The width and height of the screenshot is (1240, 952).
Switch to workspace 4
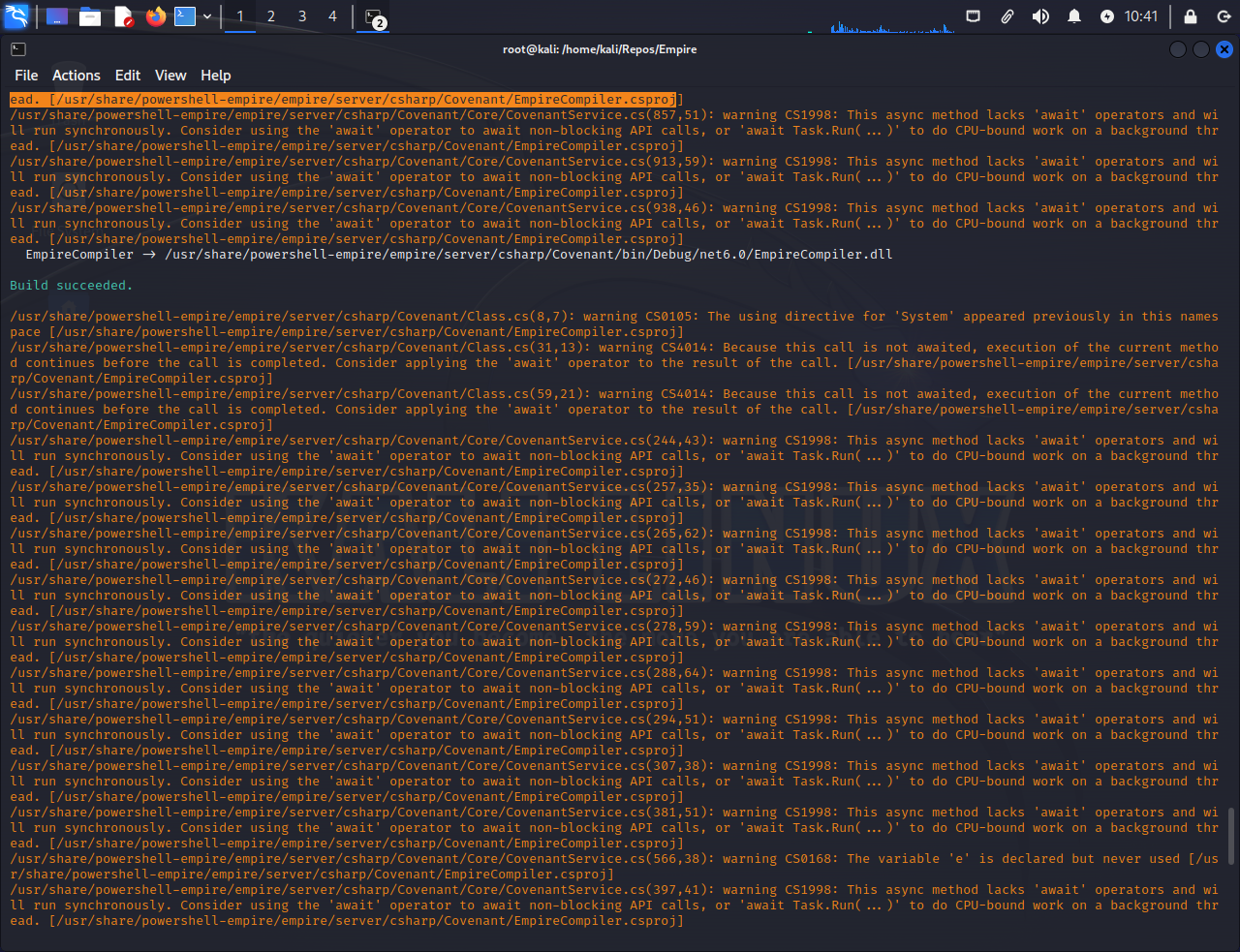tap(332, 16)
